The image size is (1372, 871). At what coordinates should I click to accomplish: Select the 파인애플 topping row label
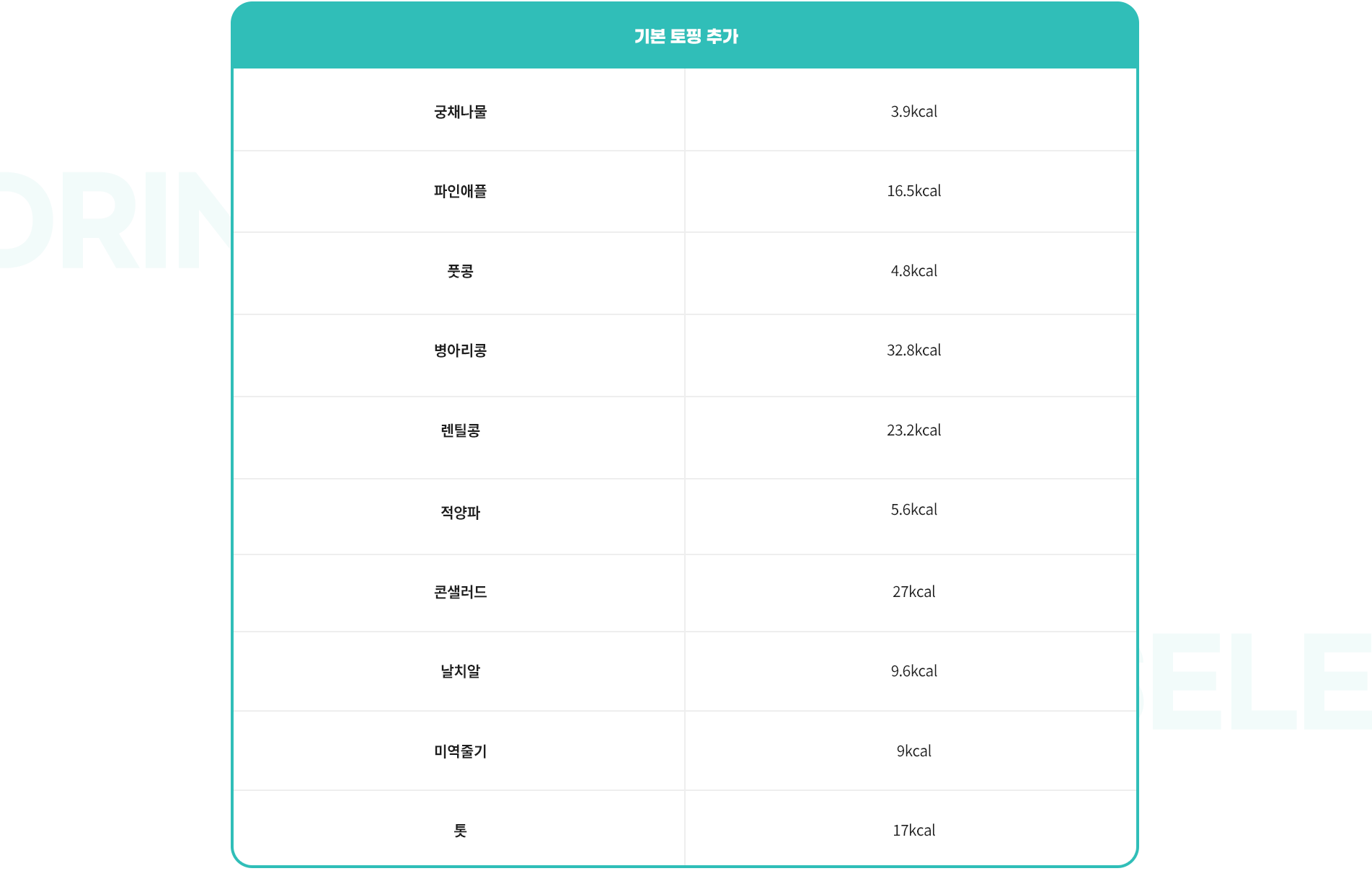460,191
